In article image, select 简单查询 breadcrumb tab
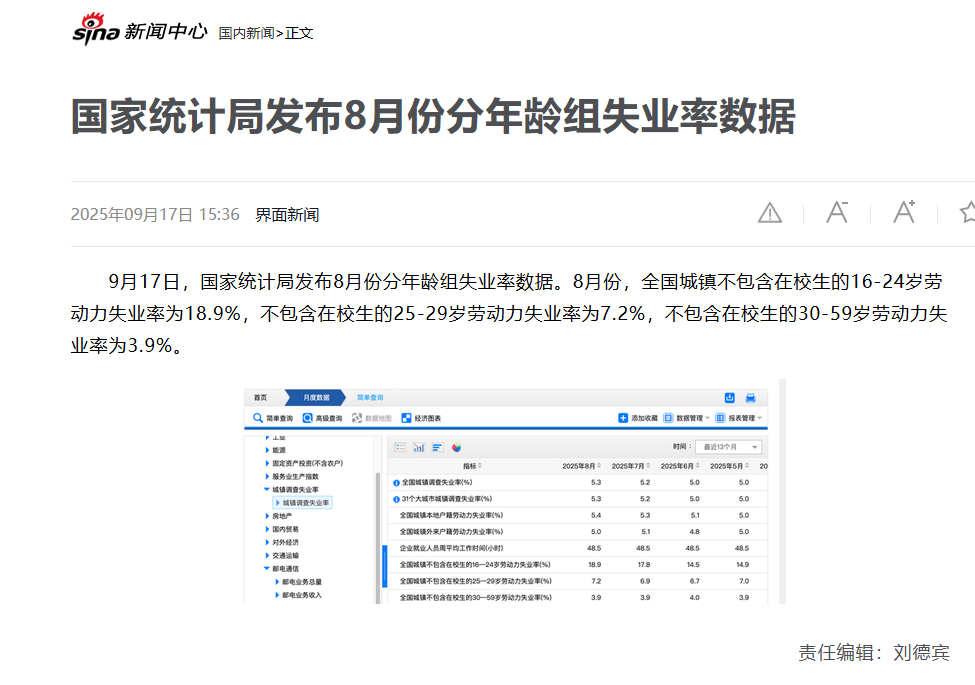This screenshot has width=975, height=685. (370, 397)
